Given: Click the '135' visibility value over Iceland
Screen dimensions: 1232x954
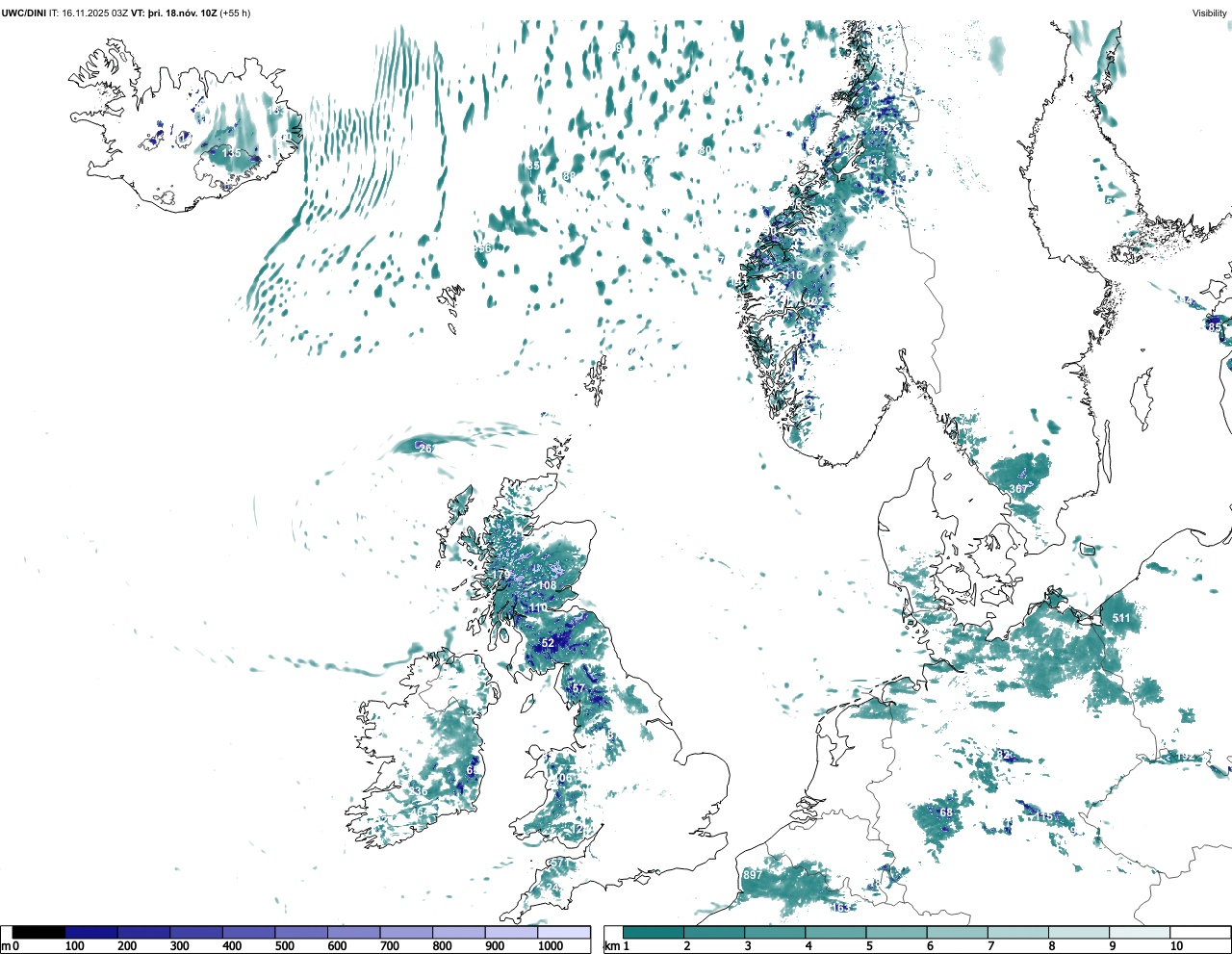Looking at the screenshot, I should [232, 153].
